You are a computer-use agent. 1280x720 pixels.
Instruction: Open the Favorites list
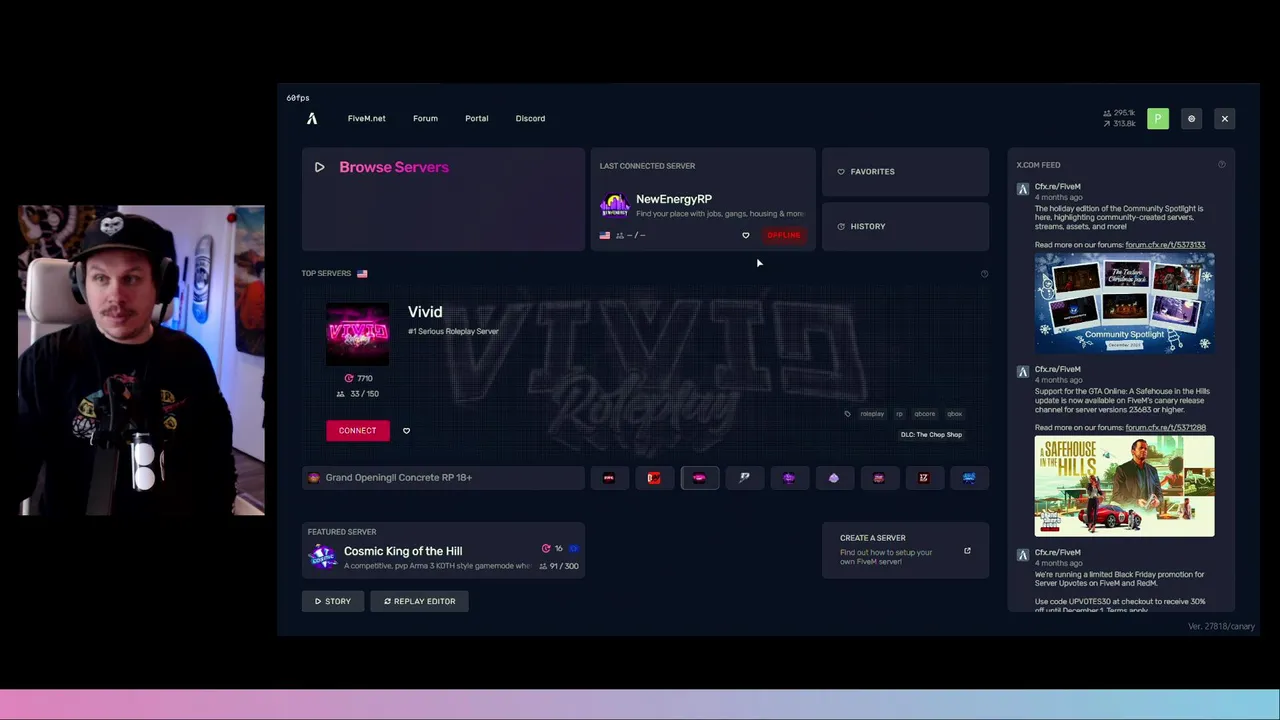[x=905, y=172]
